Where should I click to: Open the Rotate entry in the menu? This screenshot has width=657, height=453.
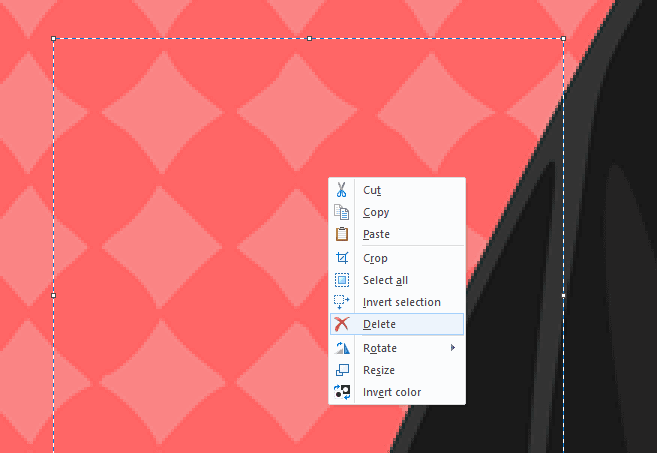397,348
